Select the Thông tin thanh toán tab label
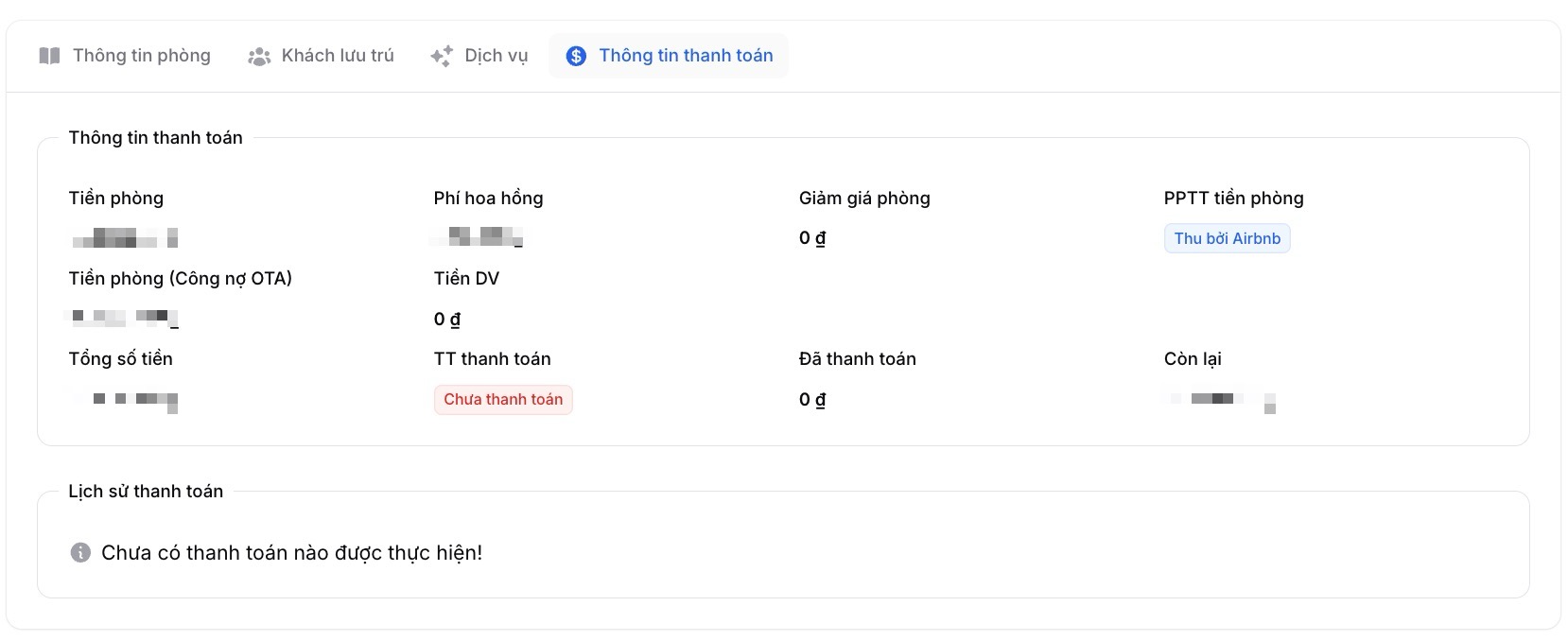This screenshot has height=641, width=1568. pyautogui.click(x=686, y=56)
